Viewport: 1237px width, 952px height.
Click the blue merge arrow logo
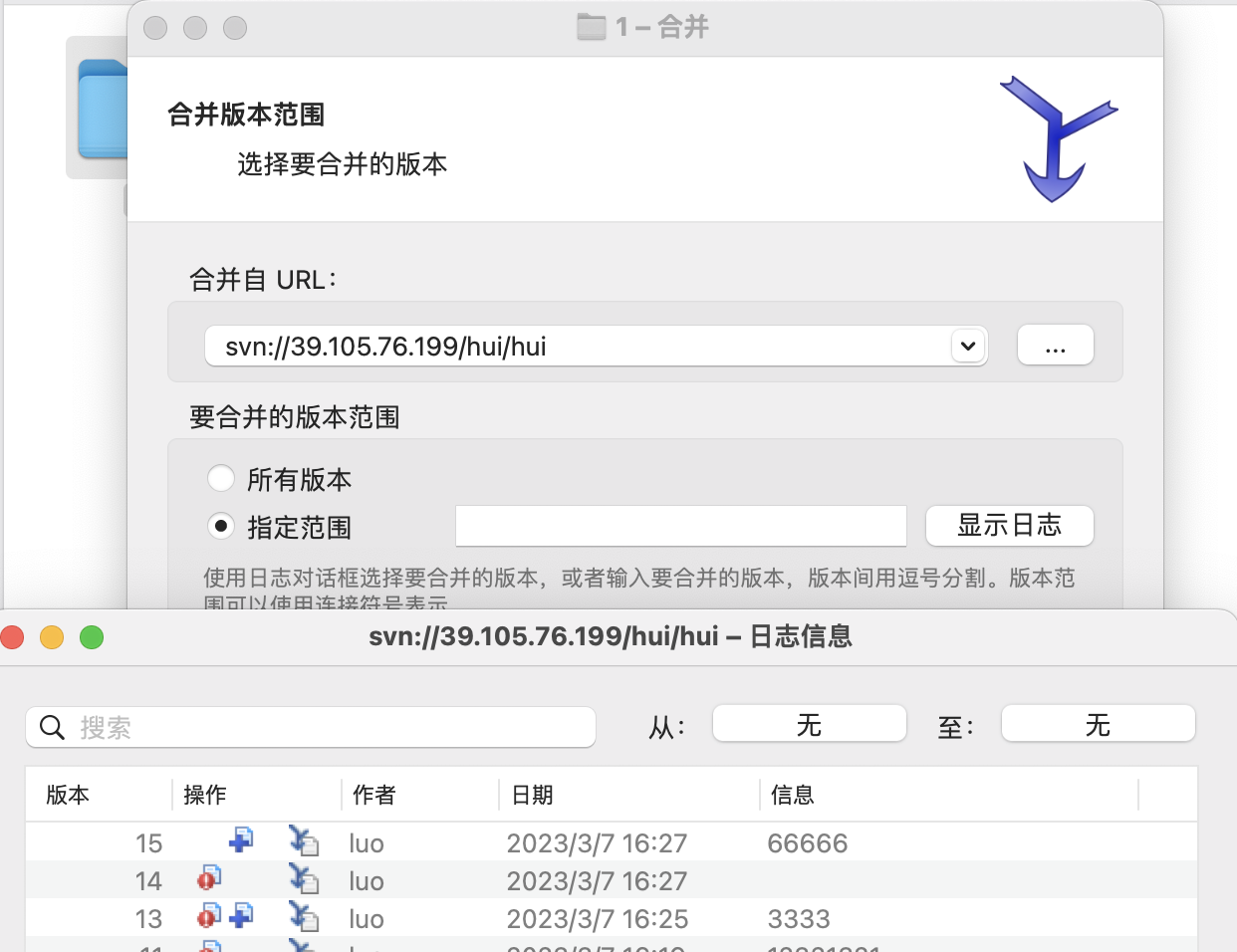tap(1057, 139)
